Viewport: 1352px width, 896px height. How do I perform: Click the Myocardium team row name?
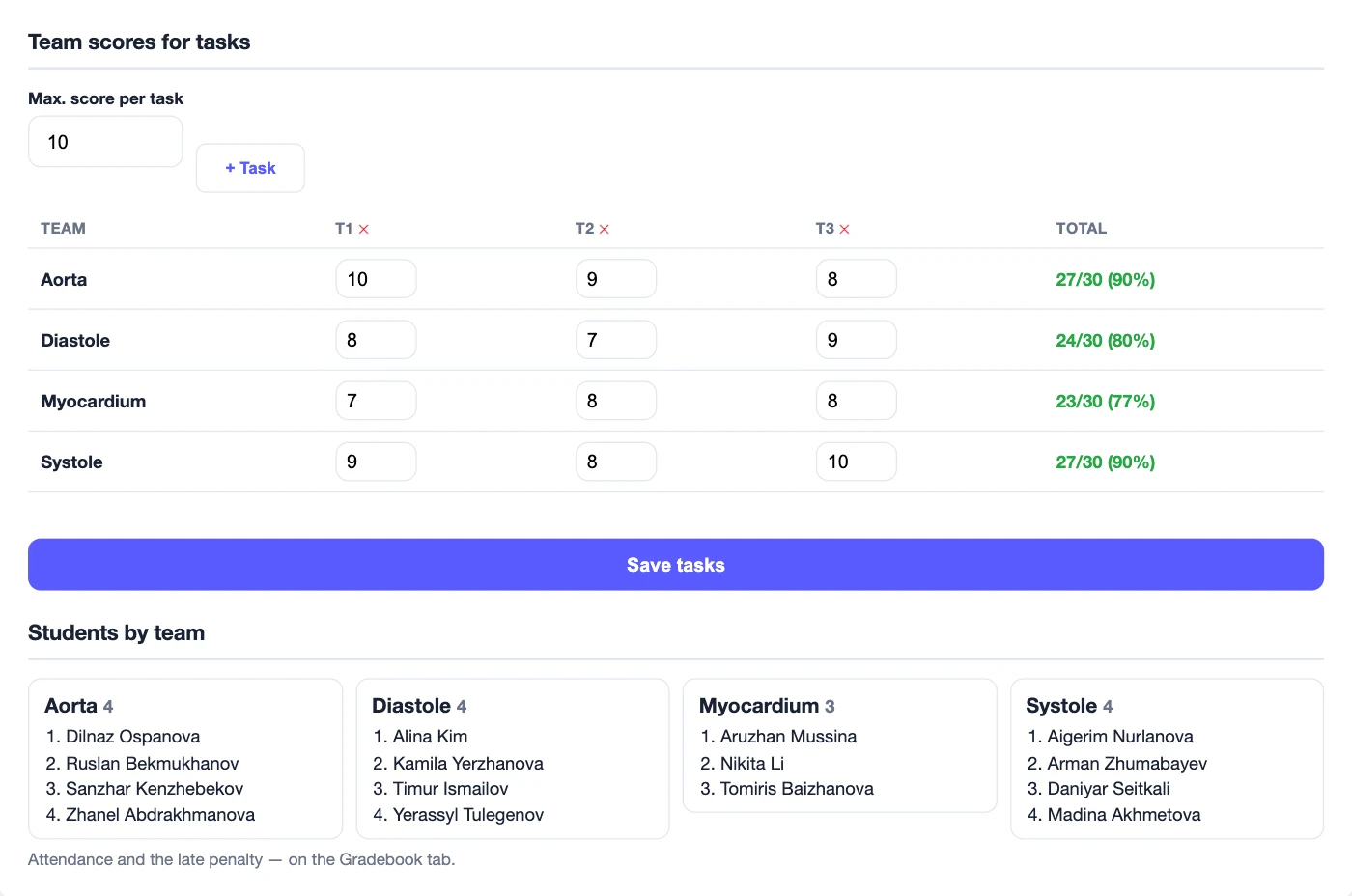94,402
